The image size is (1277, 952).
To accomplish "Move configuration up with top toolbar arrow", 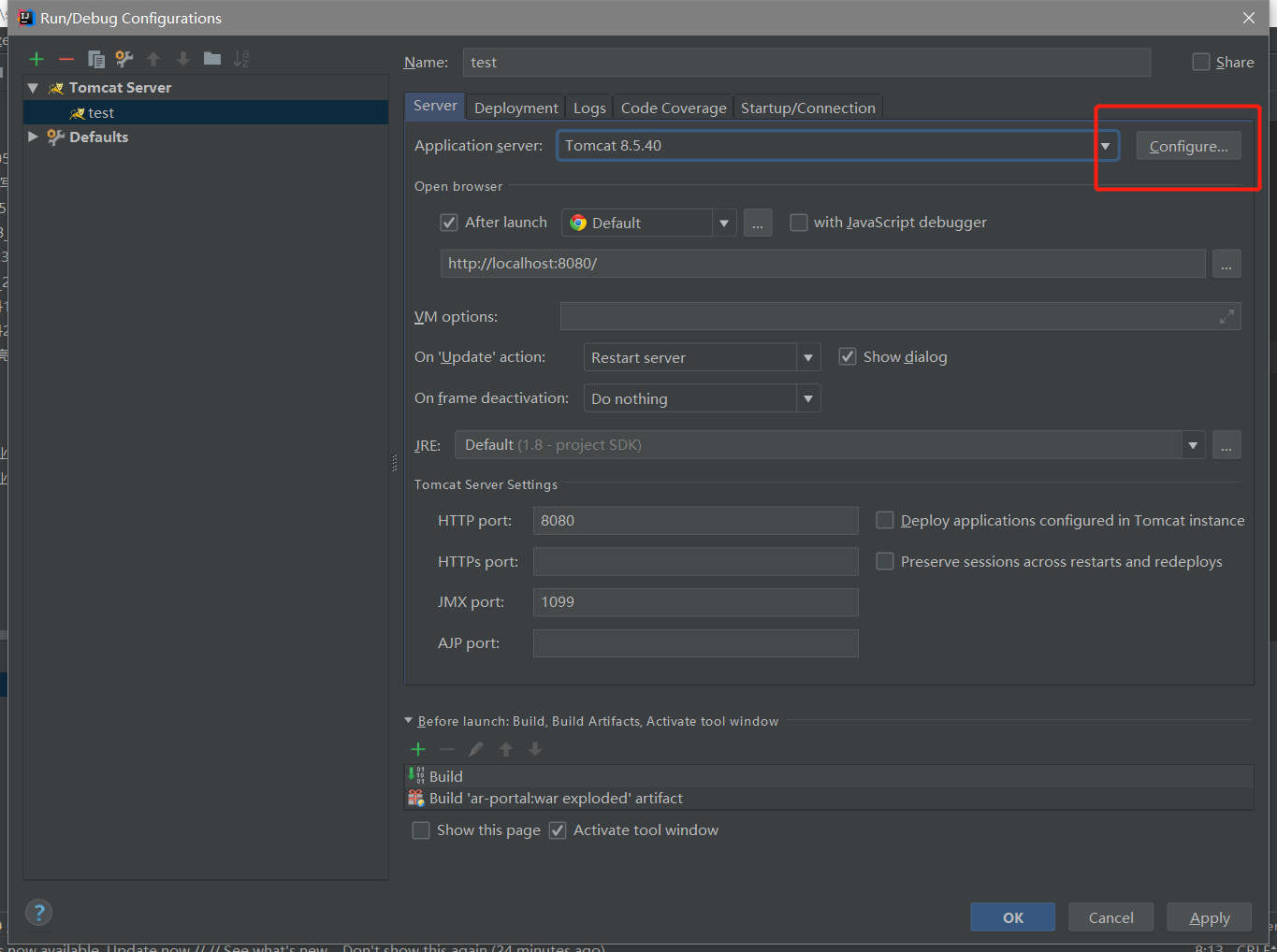I will click(x=153, y=59).
